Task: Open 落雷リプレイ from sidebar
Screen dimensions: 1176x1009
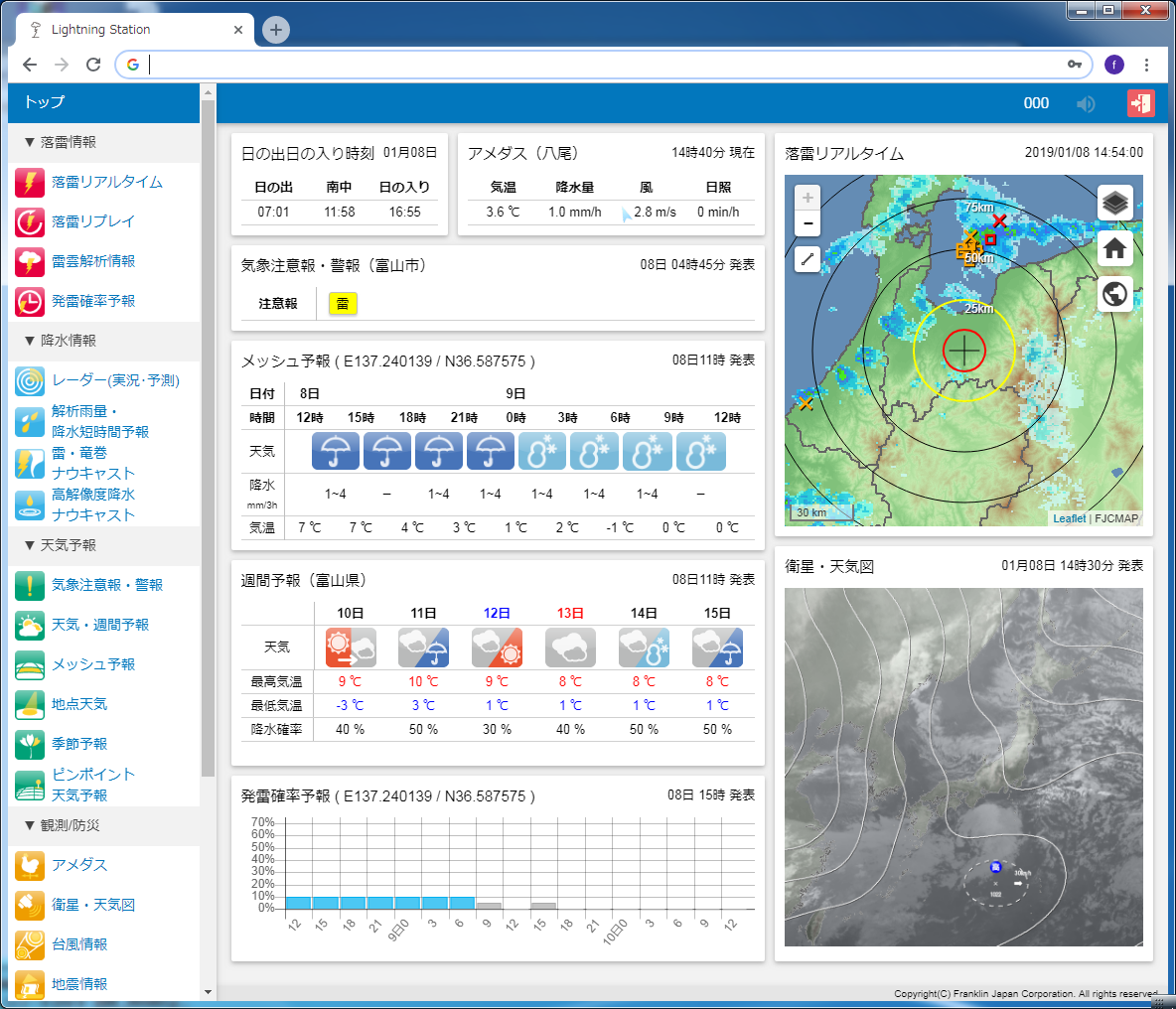Action: coord(92,221)
